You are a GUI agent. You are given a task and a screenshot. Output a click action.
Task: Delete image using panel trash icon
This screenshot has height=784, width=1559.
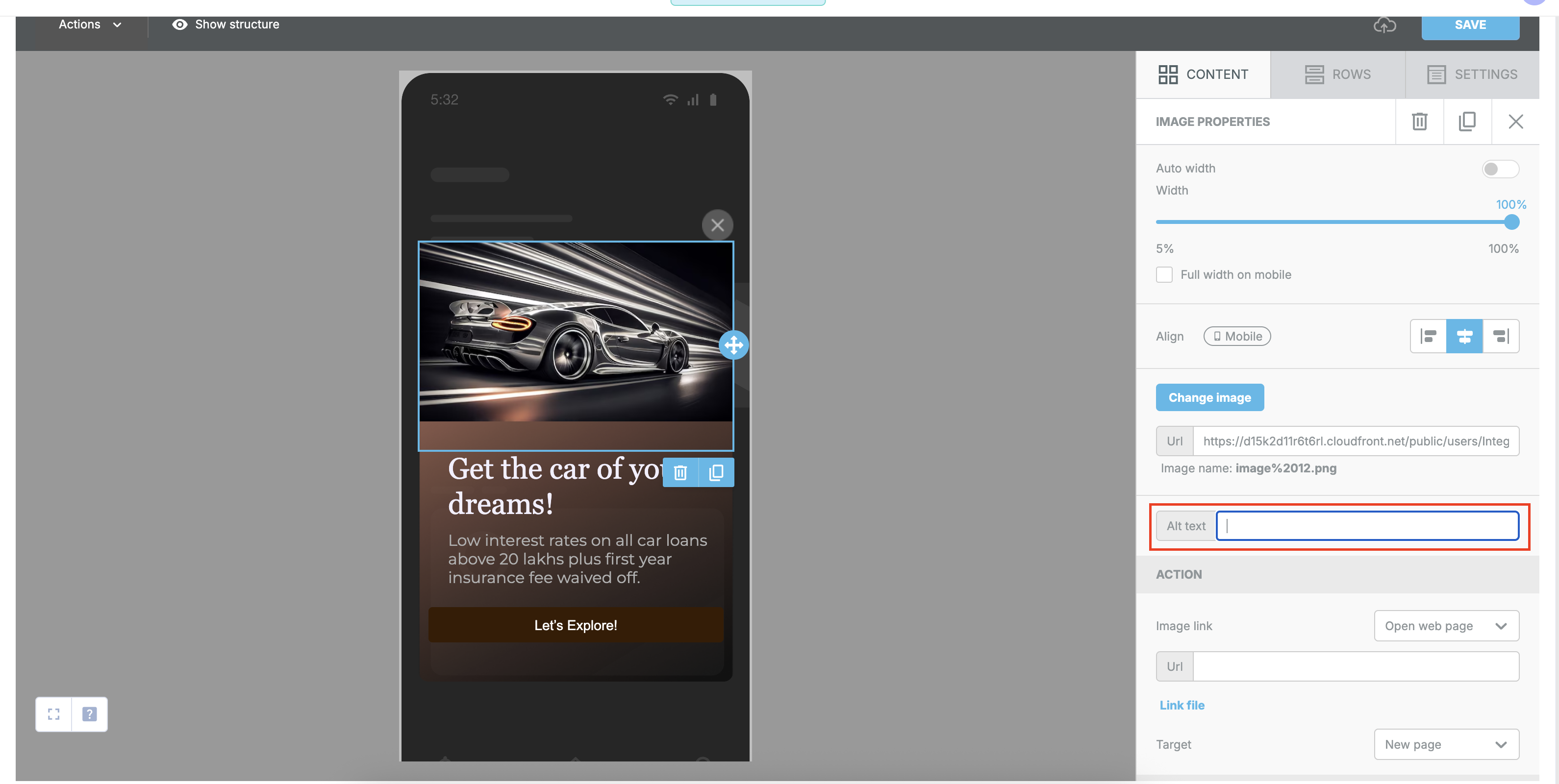(x=1419, y=122)
